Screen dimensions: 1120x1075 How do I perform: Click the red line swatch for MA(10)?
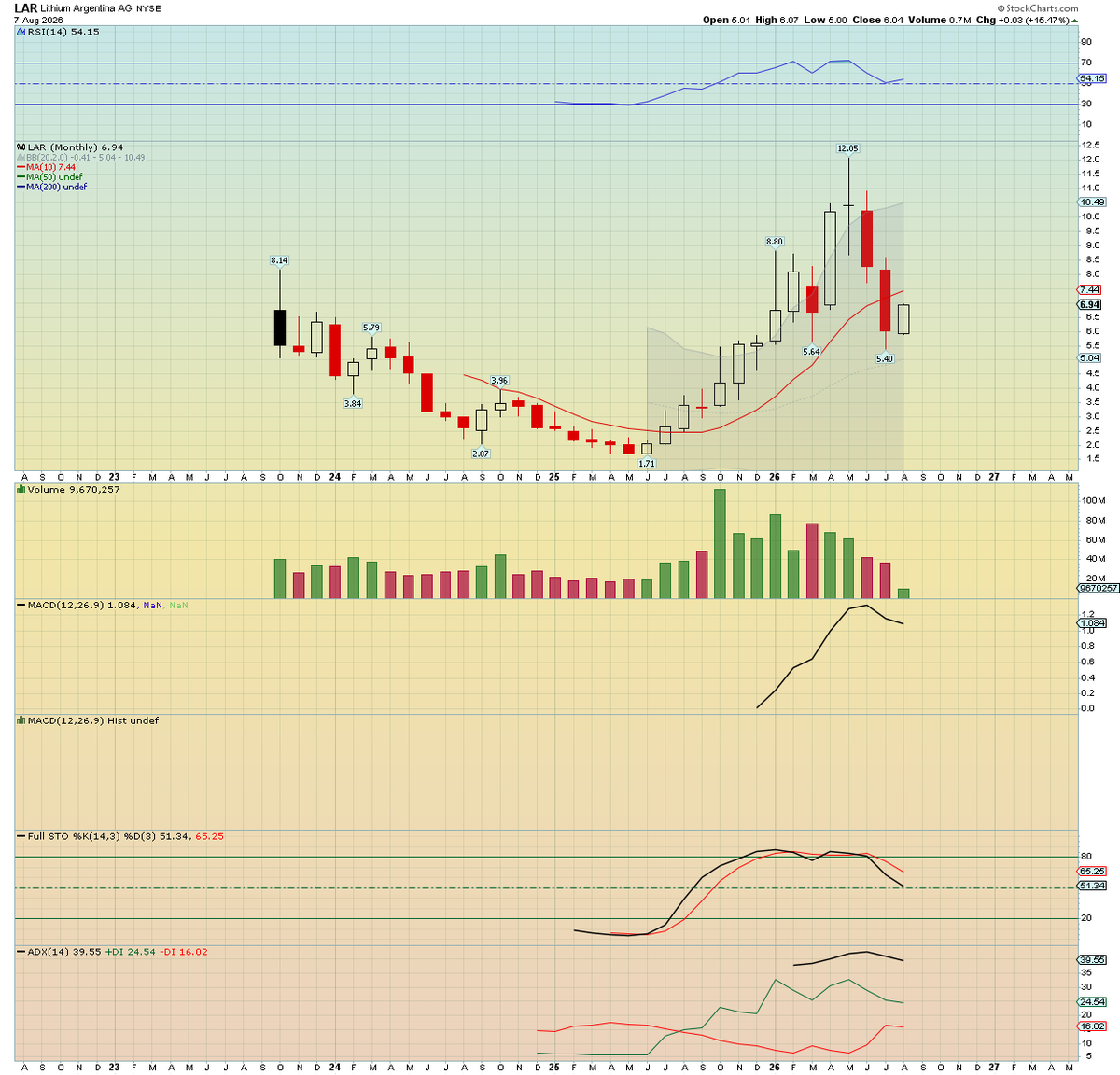[x=21, y=167]
